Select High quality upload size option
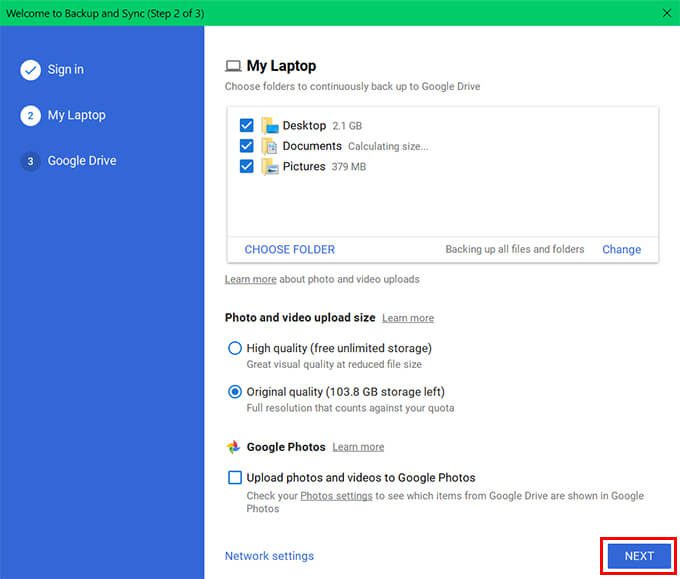Viewport: 680px width, 579px height. 234,348
